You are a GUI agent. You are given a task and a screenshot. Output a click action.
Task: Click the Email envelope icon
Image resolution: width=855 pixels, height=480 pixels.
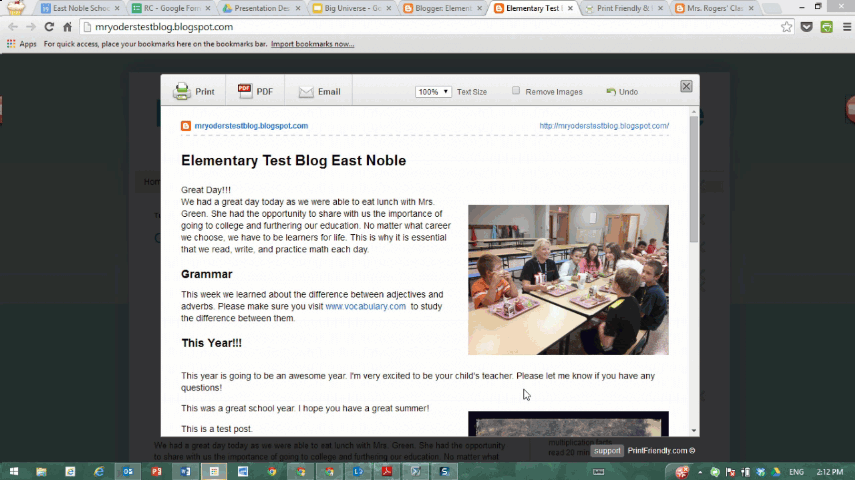[306, 92]
